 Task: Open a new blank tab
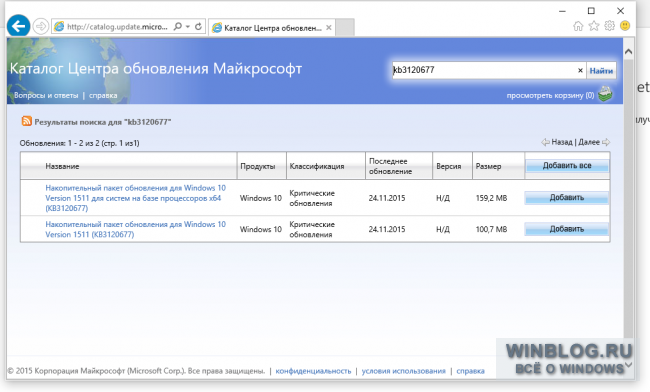[x=344, y=28]
